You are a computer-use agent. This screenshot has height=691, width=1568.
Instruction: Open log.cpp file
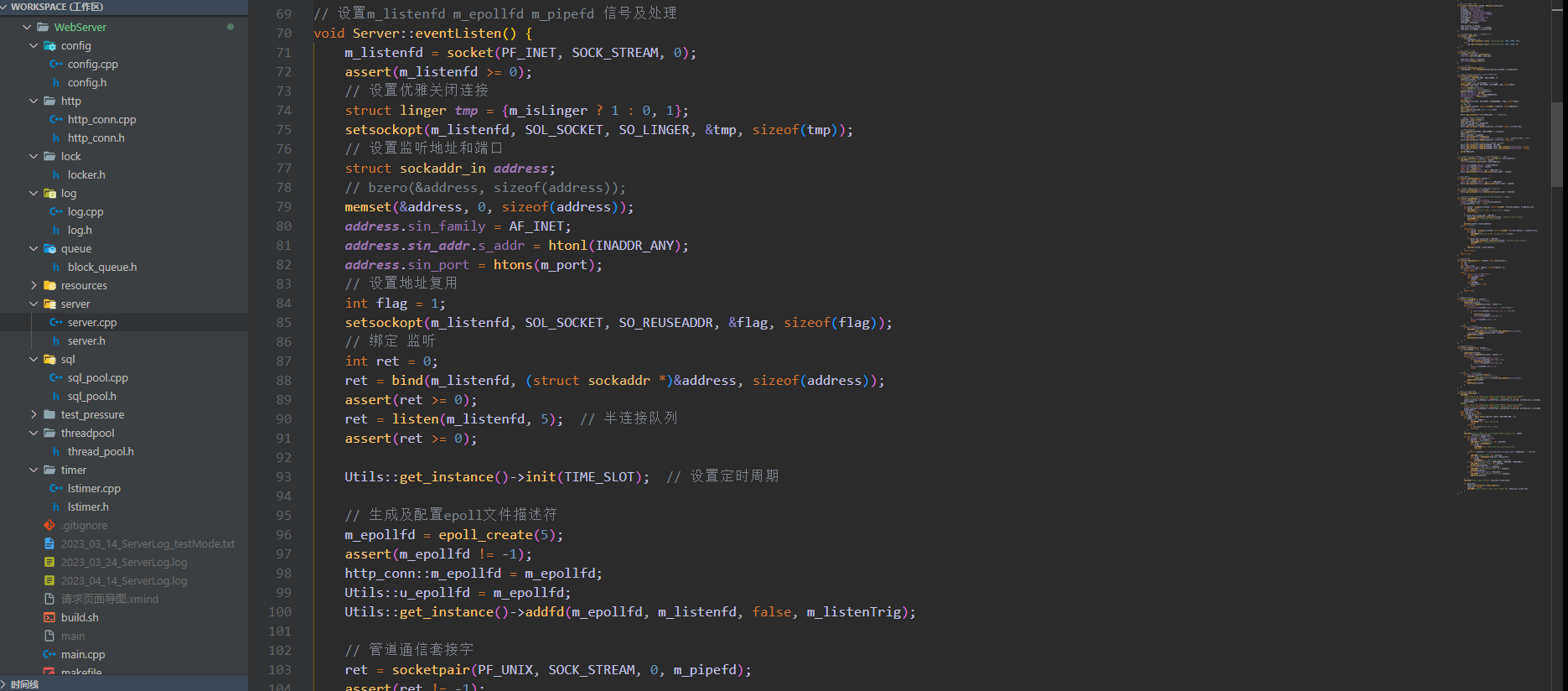pyautogui.click(x=85, y=211)
